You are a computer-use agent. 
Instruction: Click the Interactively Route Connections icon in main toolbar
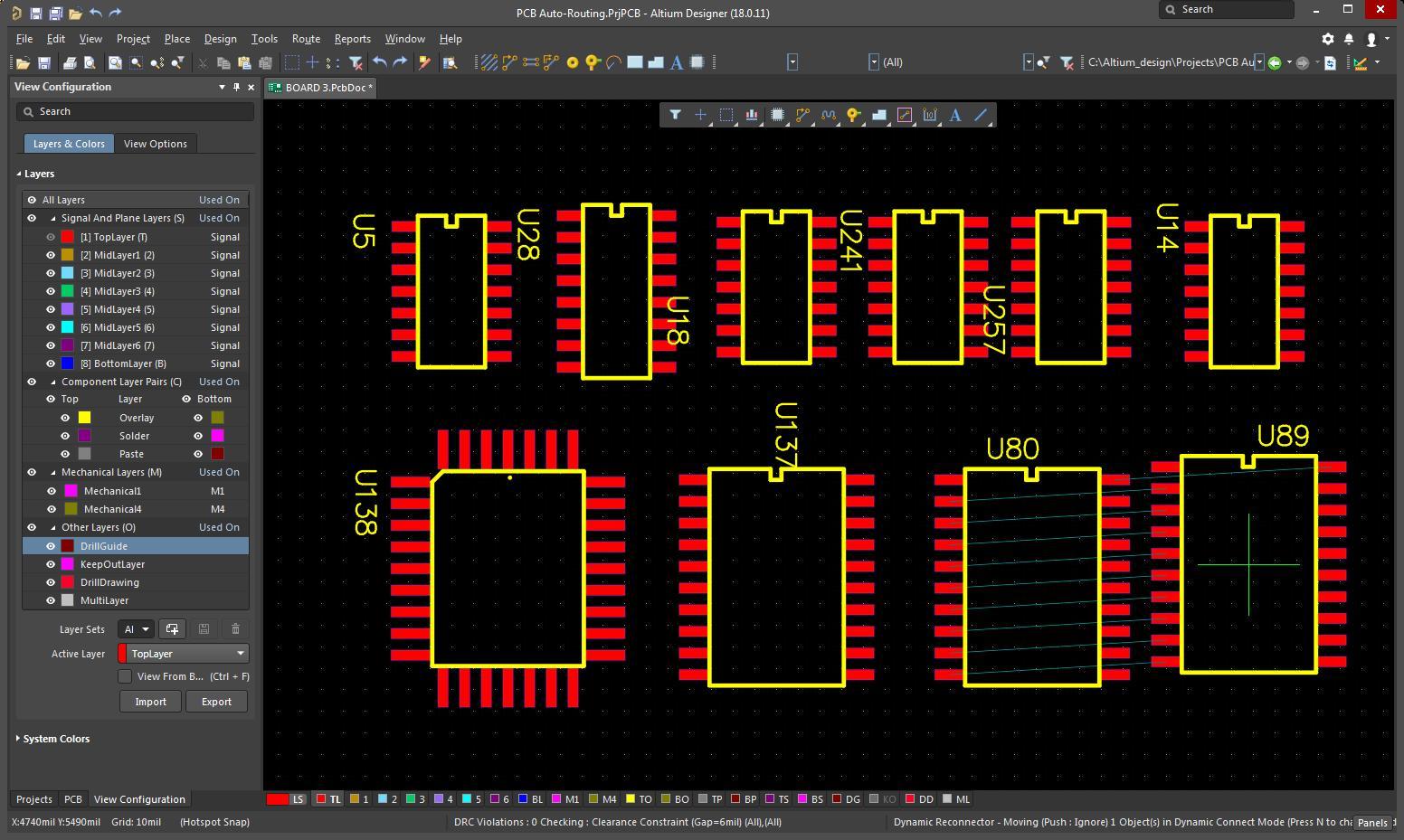click(509, 62)
